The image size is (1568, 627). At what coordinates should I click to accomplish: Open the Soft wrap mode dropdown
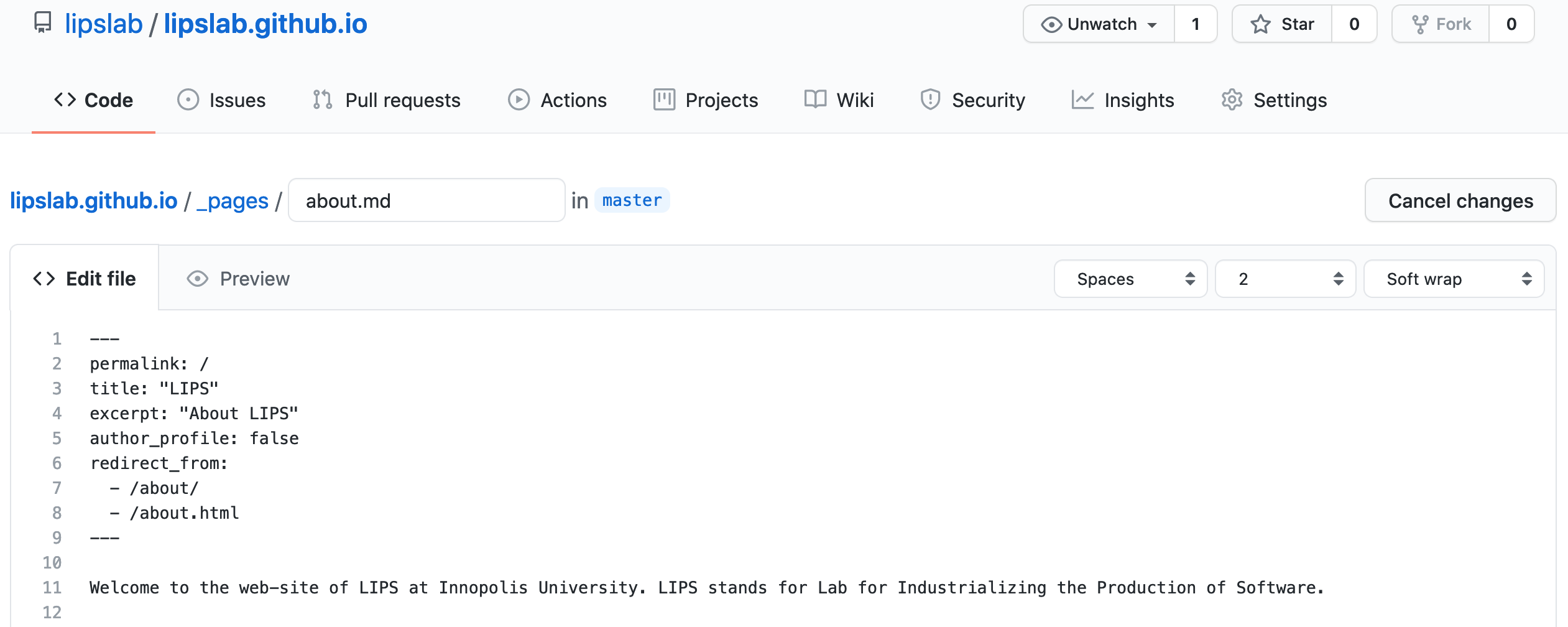1454,279
